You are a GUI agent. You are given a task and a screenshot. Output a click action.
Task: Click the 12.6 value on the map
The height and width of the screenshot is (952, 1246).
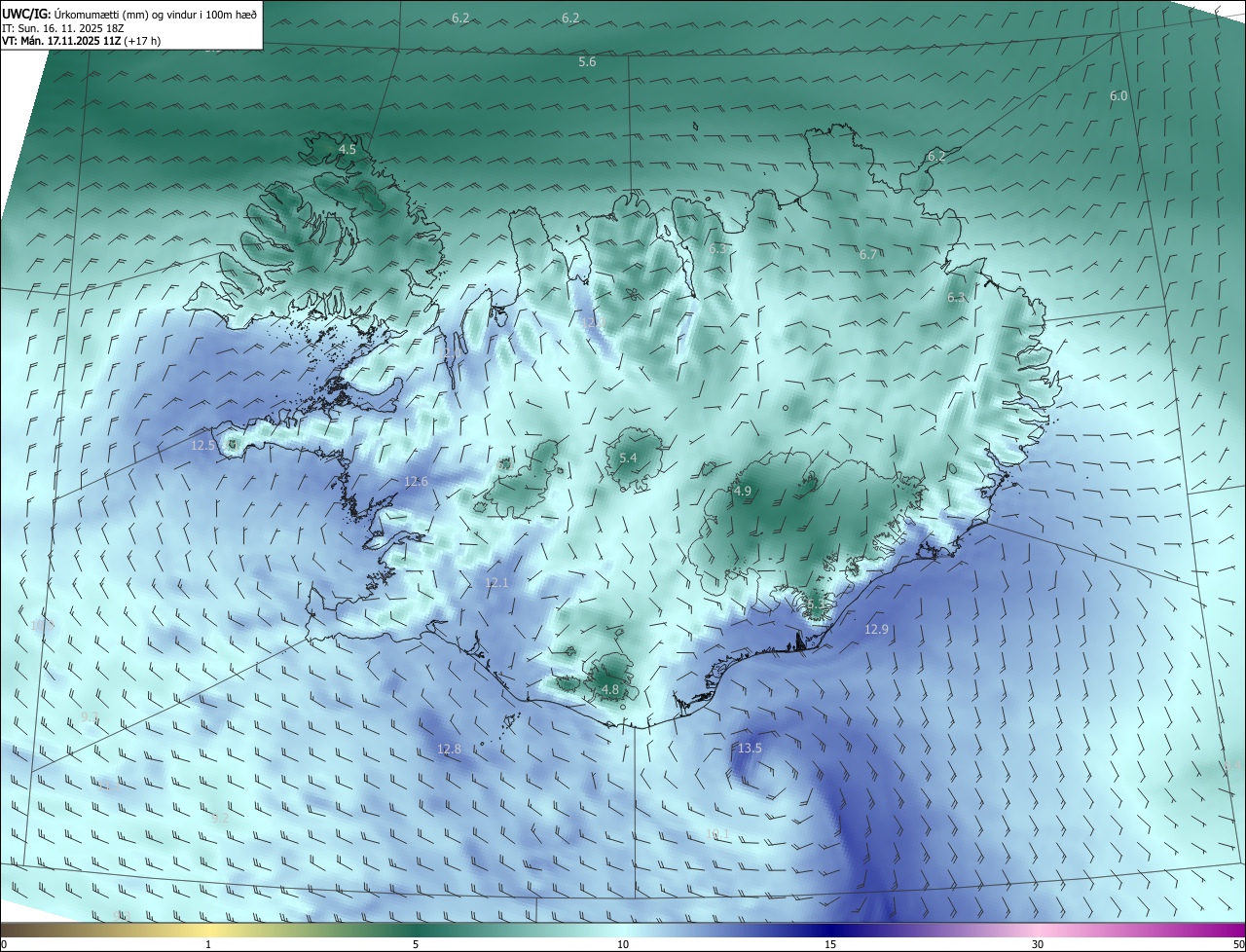tap(416, 482)
